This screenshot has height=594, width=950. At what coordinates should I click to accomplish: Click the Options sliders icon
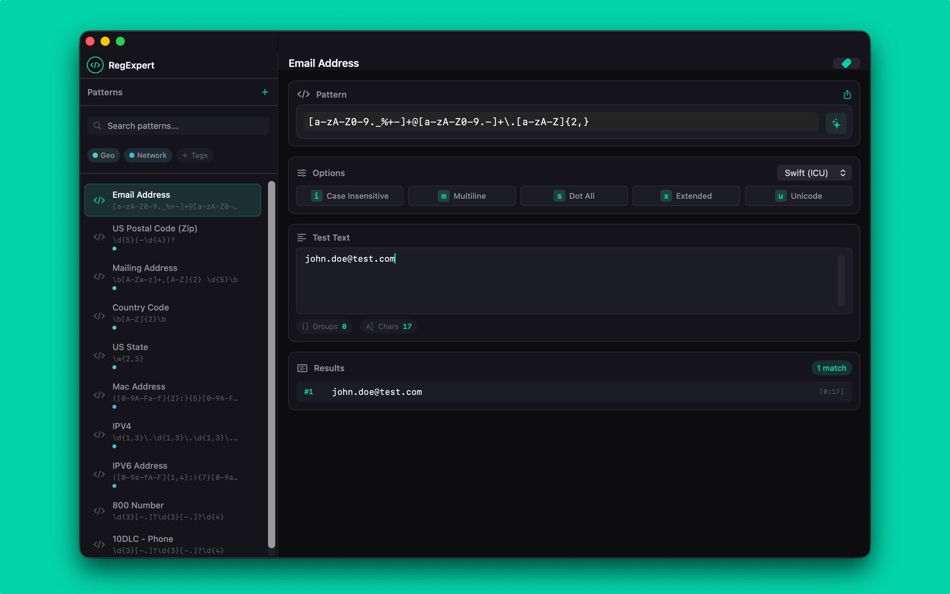coord(302,173)
